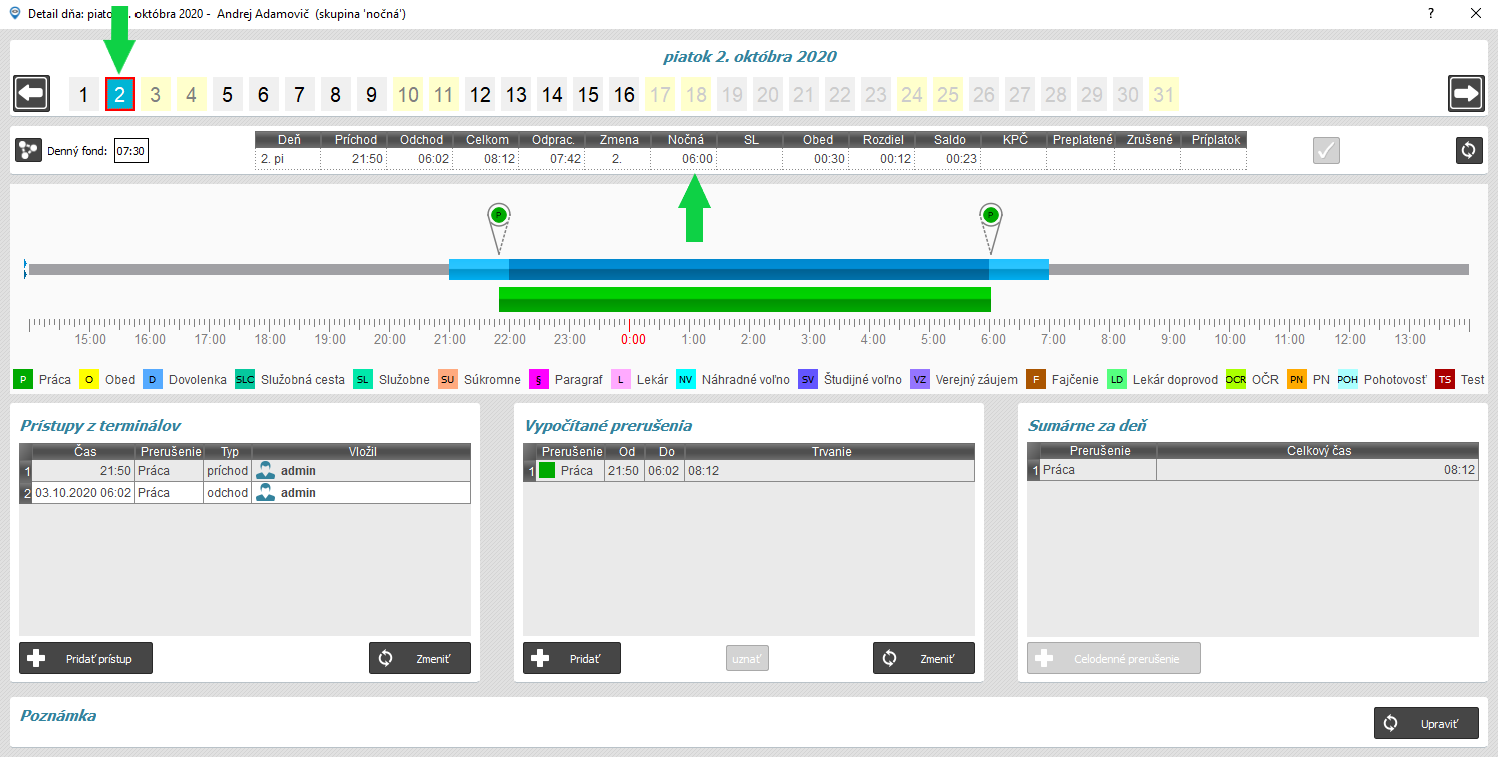Select the Práca 21:50–06:02 interruption row
This screenshot has height=757, width=1498.
coord(749,470)
